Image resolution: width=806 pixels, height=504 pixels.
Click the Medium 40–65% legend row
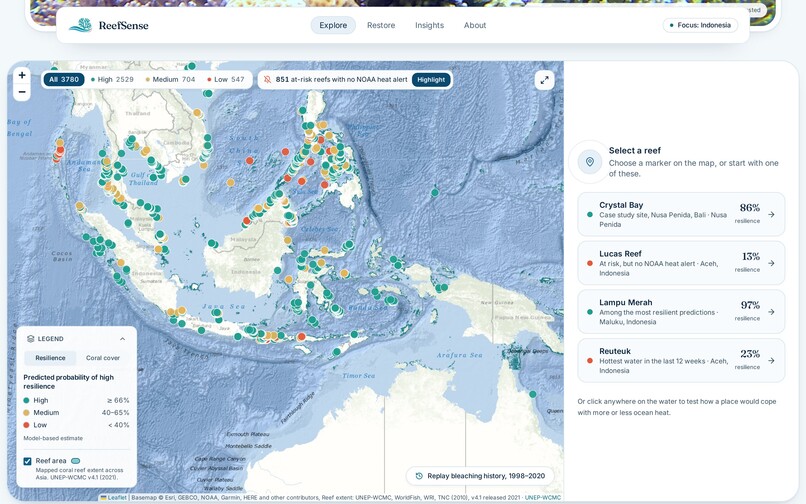(x=76, y=412)
